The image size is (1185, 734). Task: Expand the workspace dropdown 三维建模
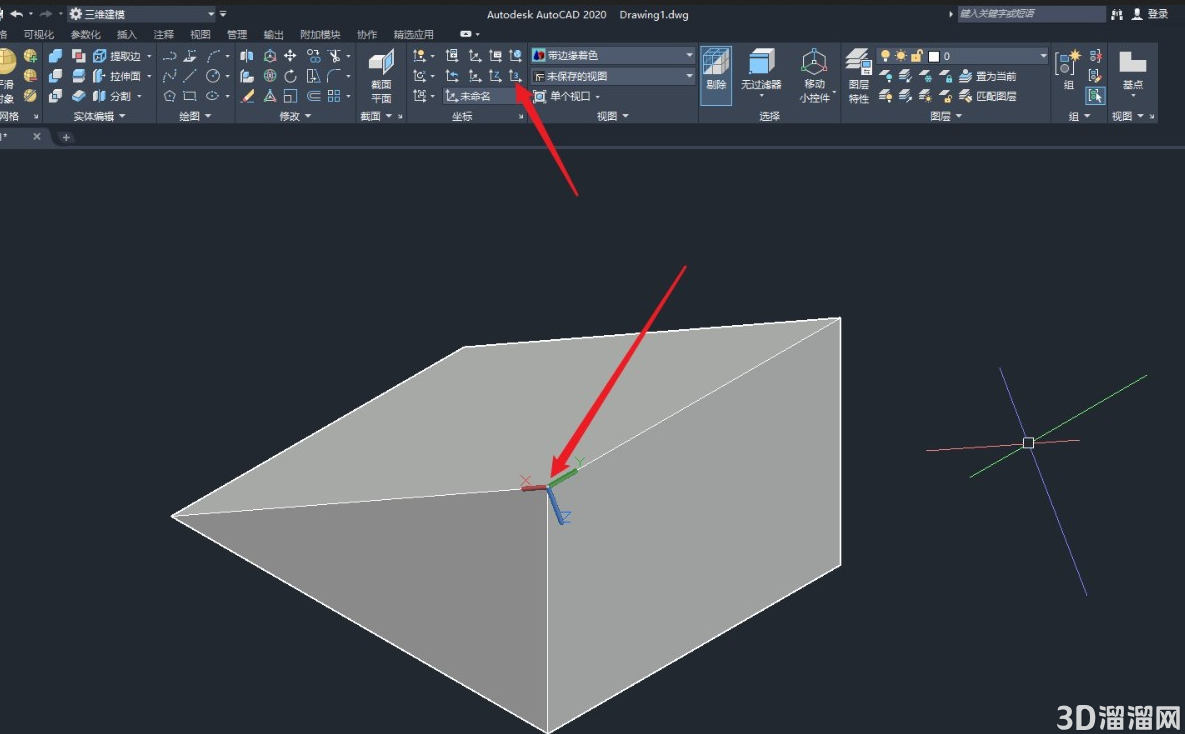[x=142, y=14]
